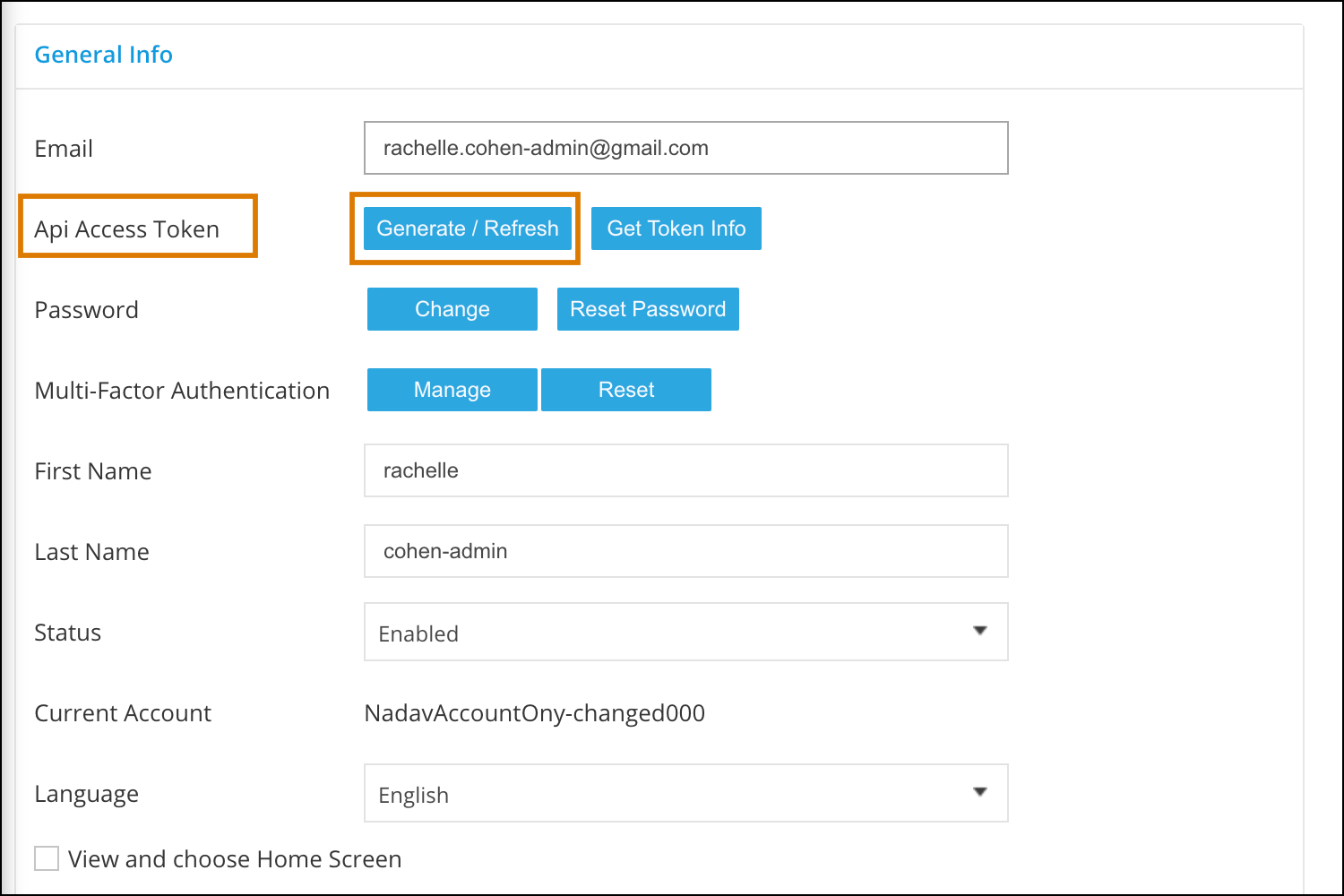Click the Change password button
The height and width of the screenshot is (896, 1344).
(452, 309)
